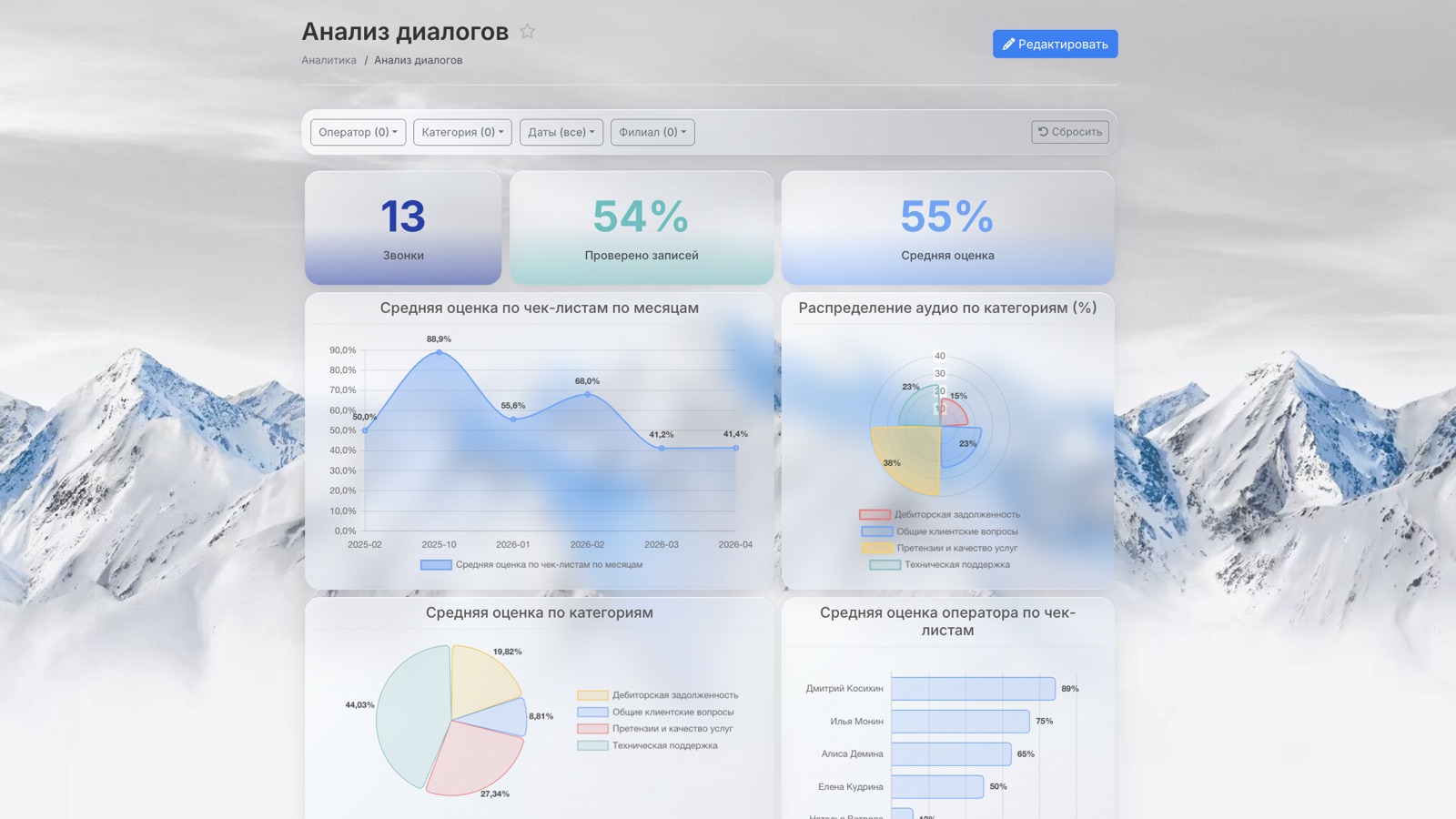Image resolution: width=1456 pixels, height=819 pixels.
Task: Click the 8,81% blue pie slice
Action: click(x=500, y=718)
